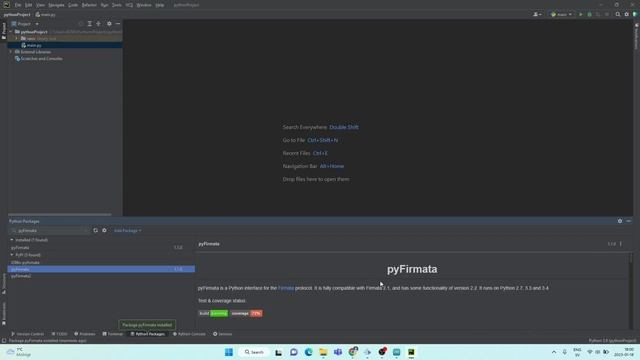The width and height of the screenshot is (640, 360).
Task: Open File Explorer from taskbar
Action: pos(323,352)
